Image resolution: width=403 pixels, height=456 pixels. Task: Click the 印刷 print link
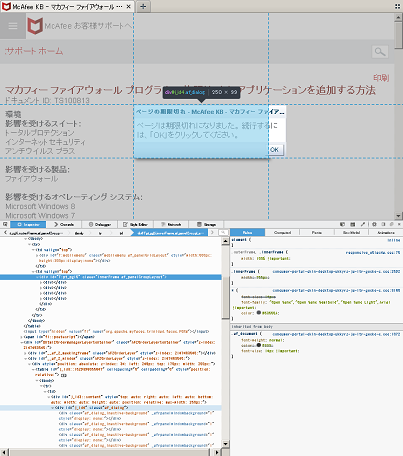coord(381,78)
